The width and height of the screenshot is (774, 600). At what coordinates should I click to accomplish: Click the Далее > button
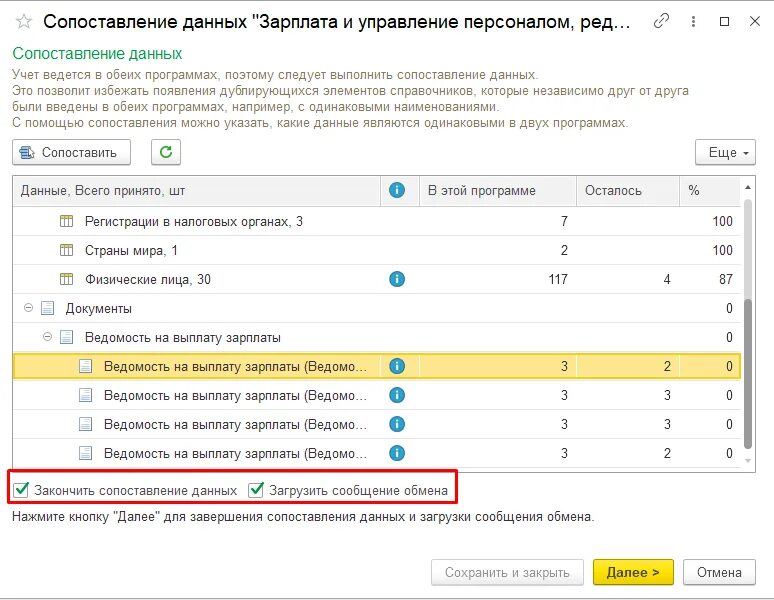[x=633, y=572]
